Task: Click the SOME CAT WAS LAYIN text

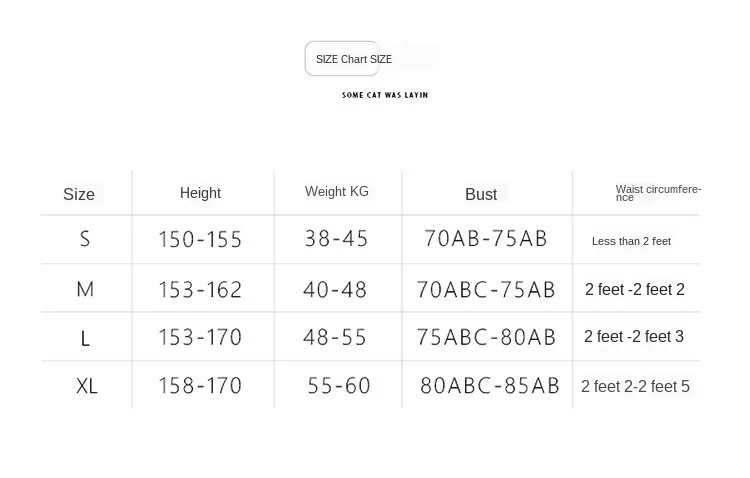Action: point(385,95)
